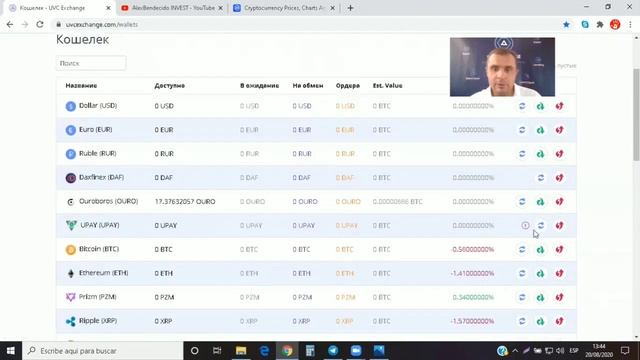Click the green deposit icon in Ethereum (ETH) row
Image resolution: width=640 pixels, height=360 pixels.
(x=540, y=273)
